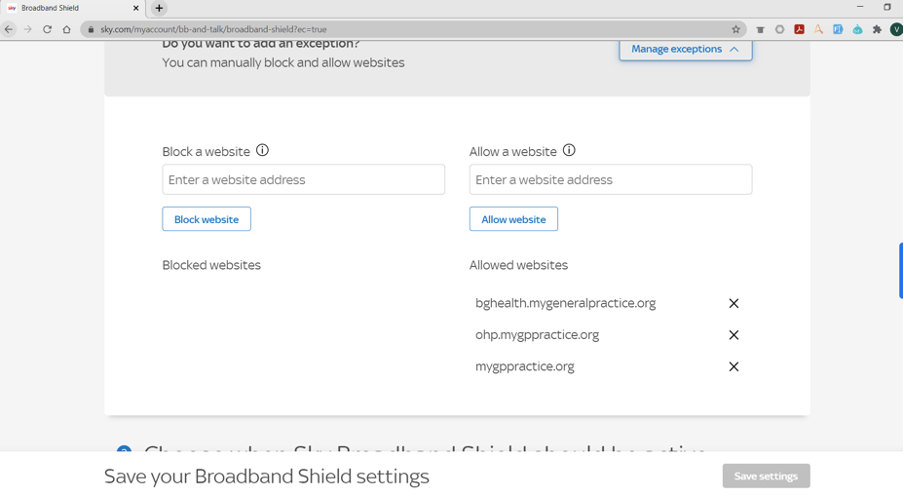
Task: Click the teal cloud extension icon
Action: tap(857, 29)
